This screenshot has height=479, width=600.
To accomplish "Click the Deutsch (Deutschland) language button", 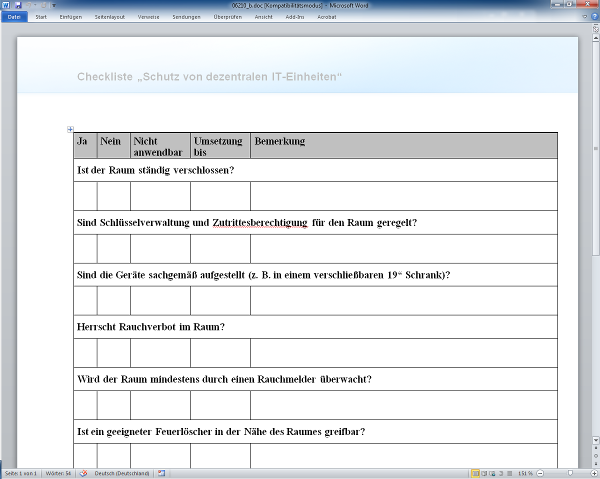I will point(118,473).
